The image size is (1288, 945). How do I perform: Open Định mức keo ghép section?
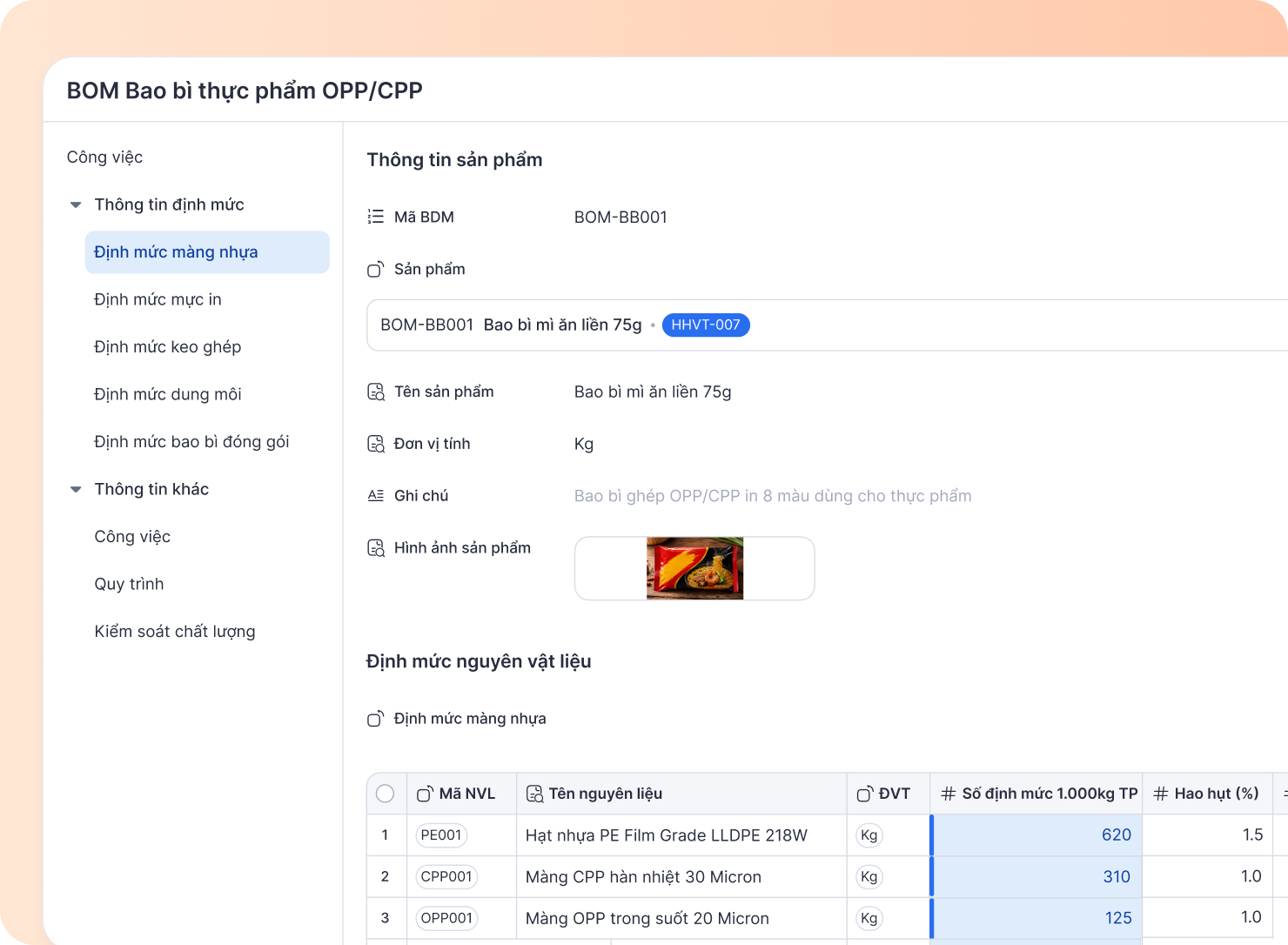[x=167, y=347]
